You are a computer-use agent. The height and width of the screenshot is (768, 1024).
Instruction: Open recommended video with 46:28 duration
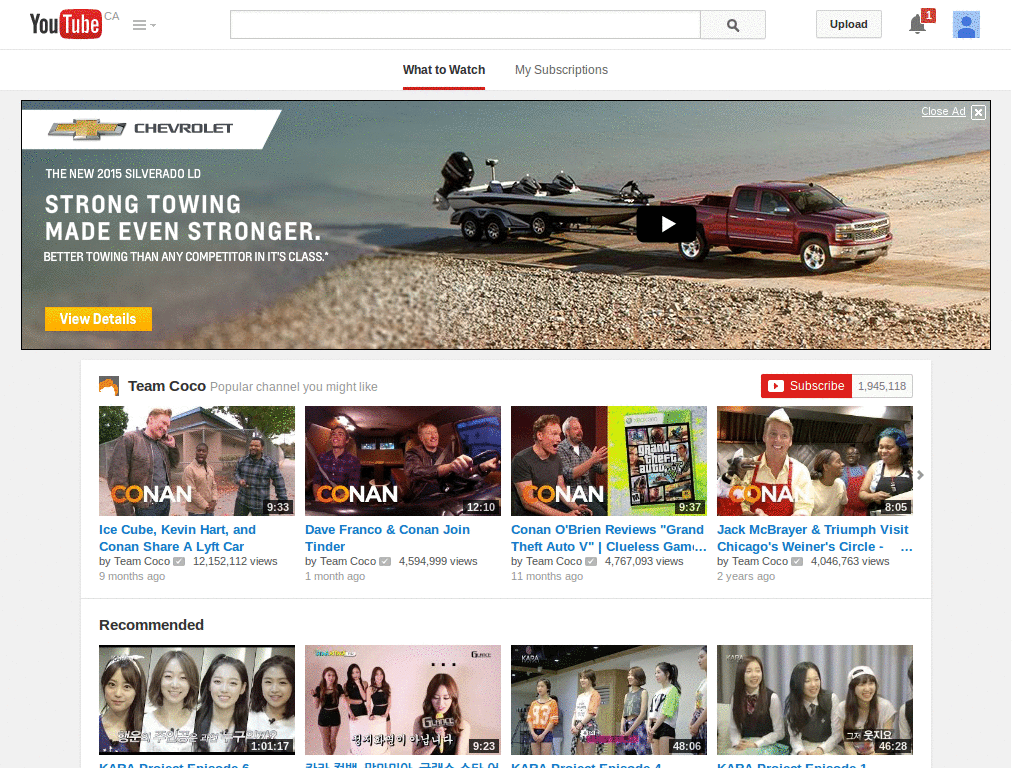coord(815,700)
